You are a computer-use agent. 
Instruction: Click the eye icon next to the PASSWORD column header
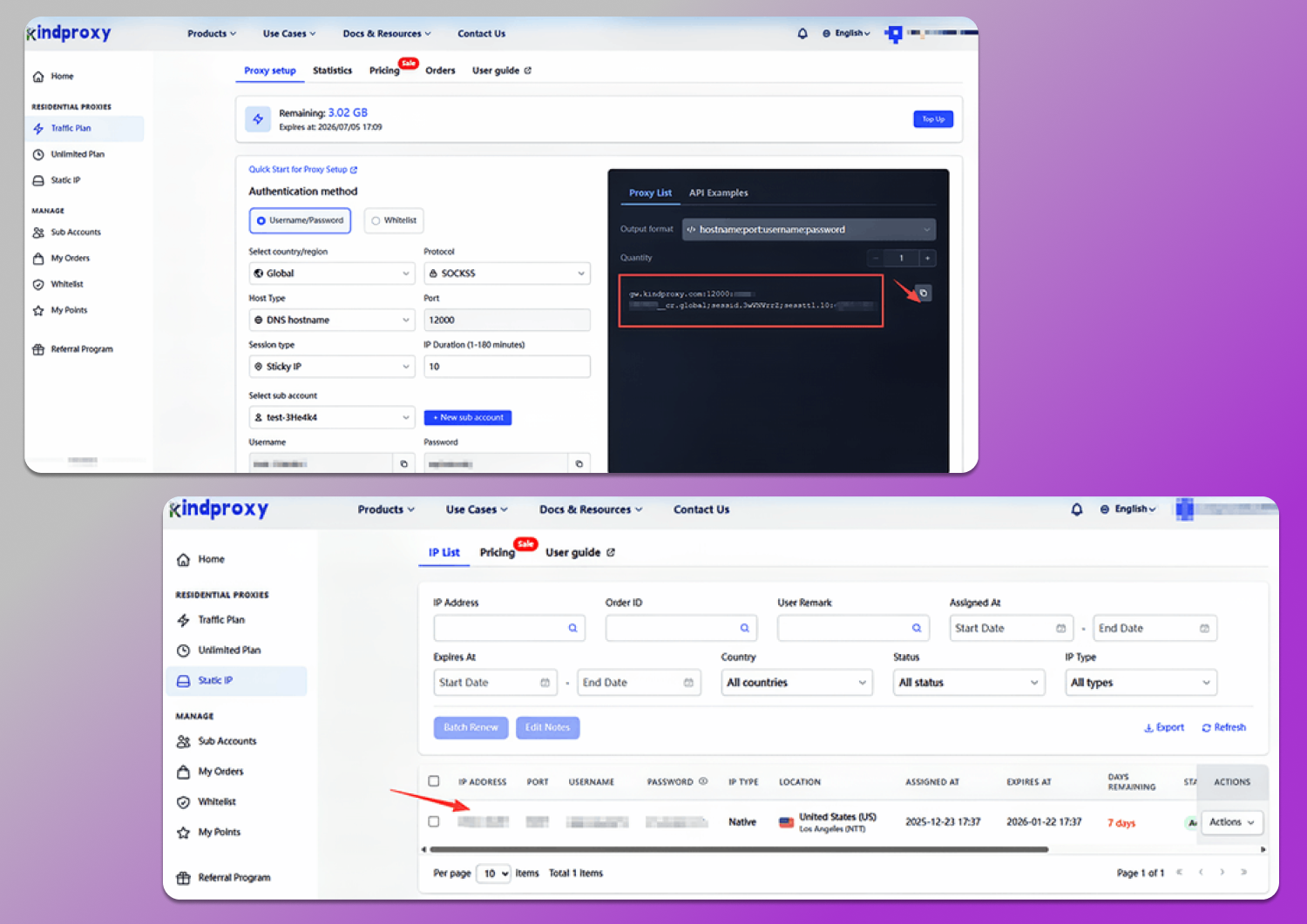[703, 781]
